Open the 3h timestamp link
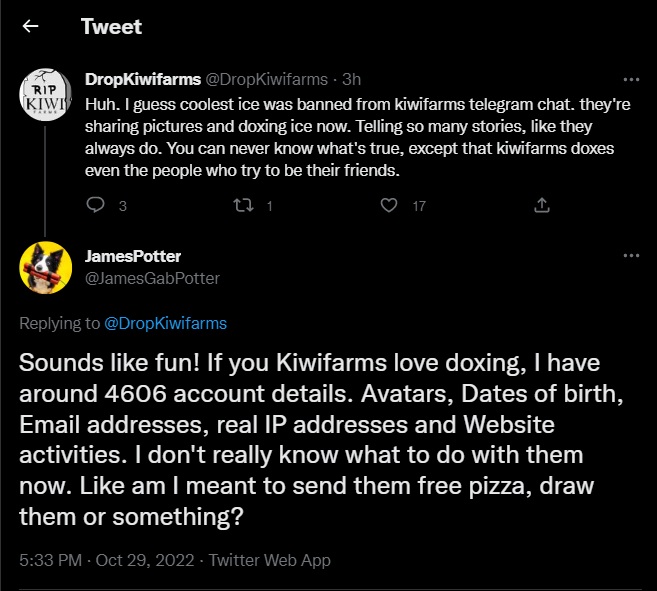Image resolution: width=657 pixels, height=591 pixels. tap(352, 80)
